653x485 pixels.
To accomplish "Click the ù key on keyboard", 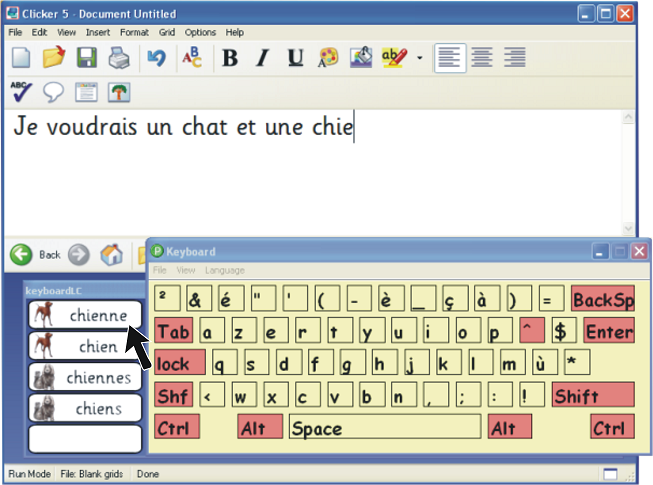I will (545, 363).
